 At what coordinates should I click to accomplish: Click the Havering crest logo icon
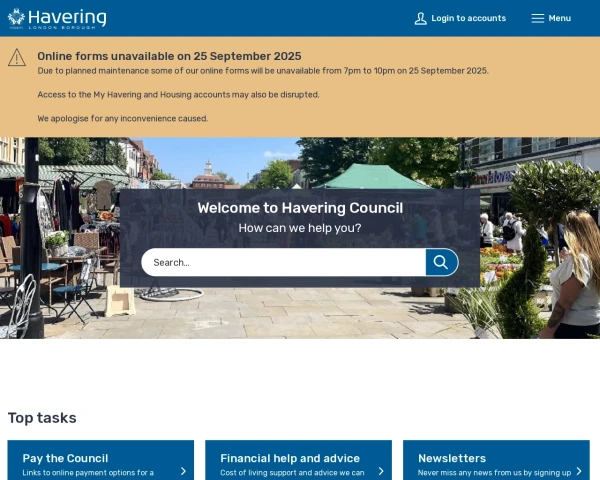coord(16,17)
